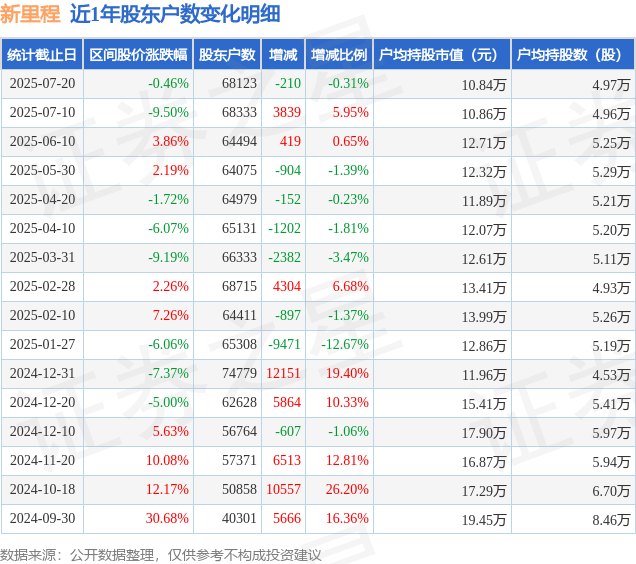Click average shares held 6.70万
The image size is (636, 564).
tap(611, 491)
